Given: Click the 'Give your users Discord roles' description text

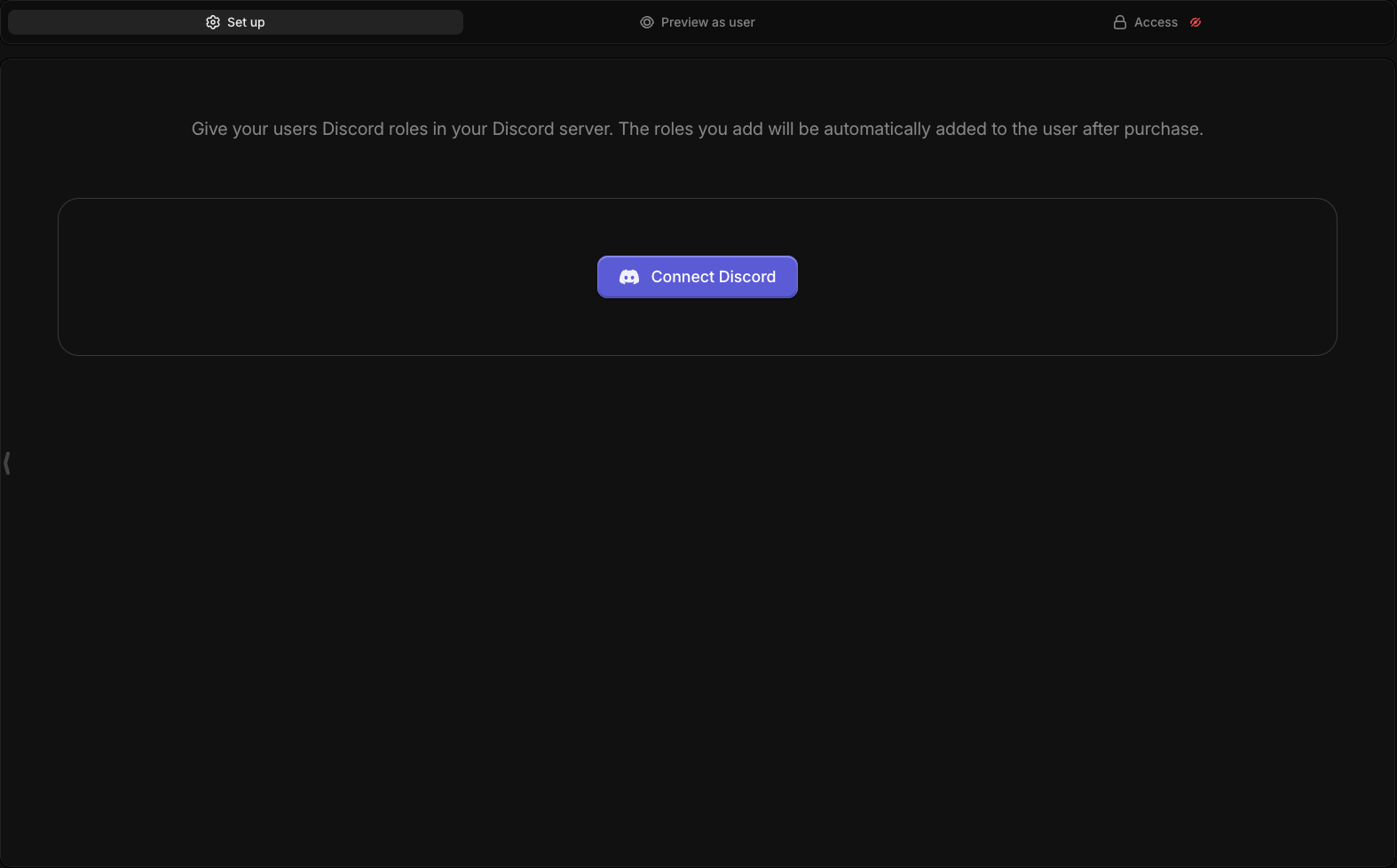Looking at the screenshot, I should click(698, 129).
